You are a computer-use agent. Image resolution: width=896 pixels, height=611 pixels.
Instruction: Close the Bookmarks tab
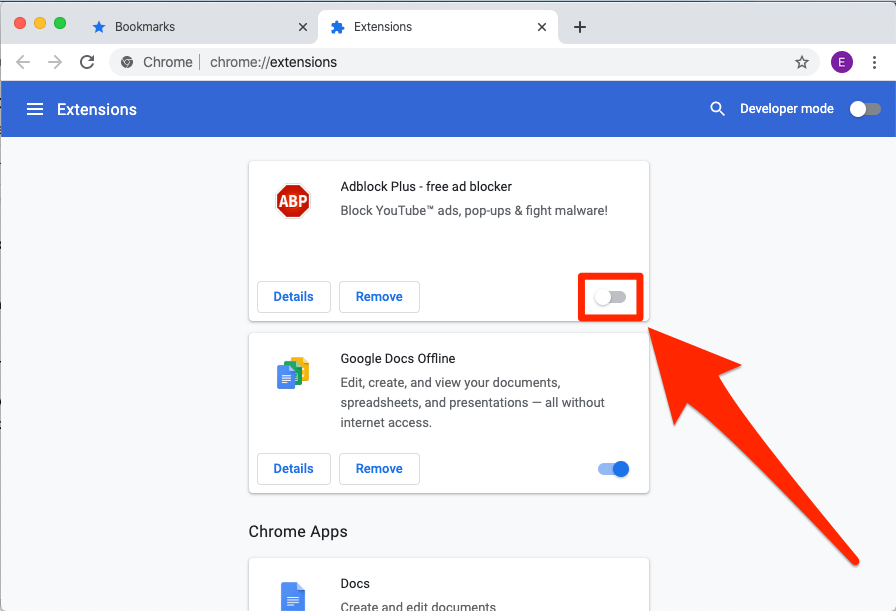coord(303,27)
